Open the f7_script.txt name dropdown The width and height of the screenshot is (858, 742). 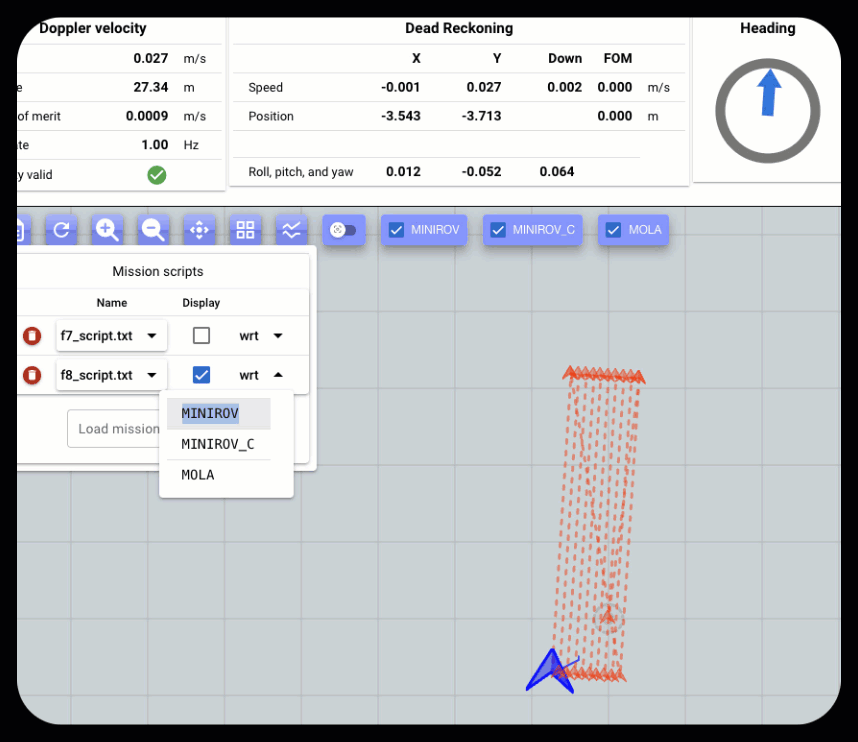pos(111,336)
